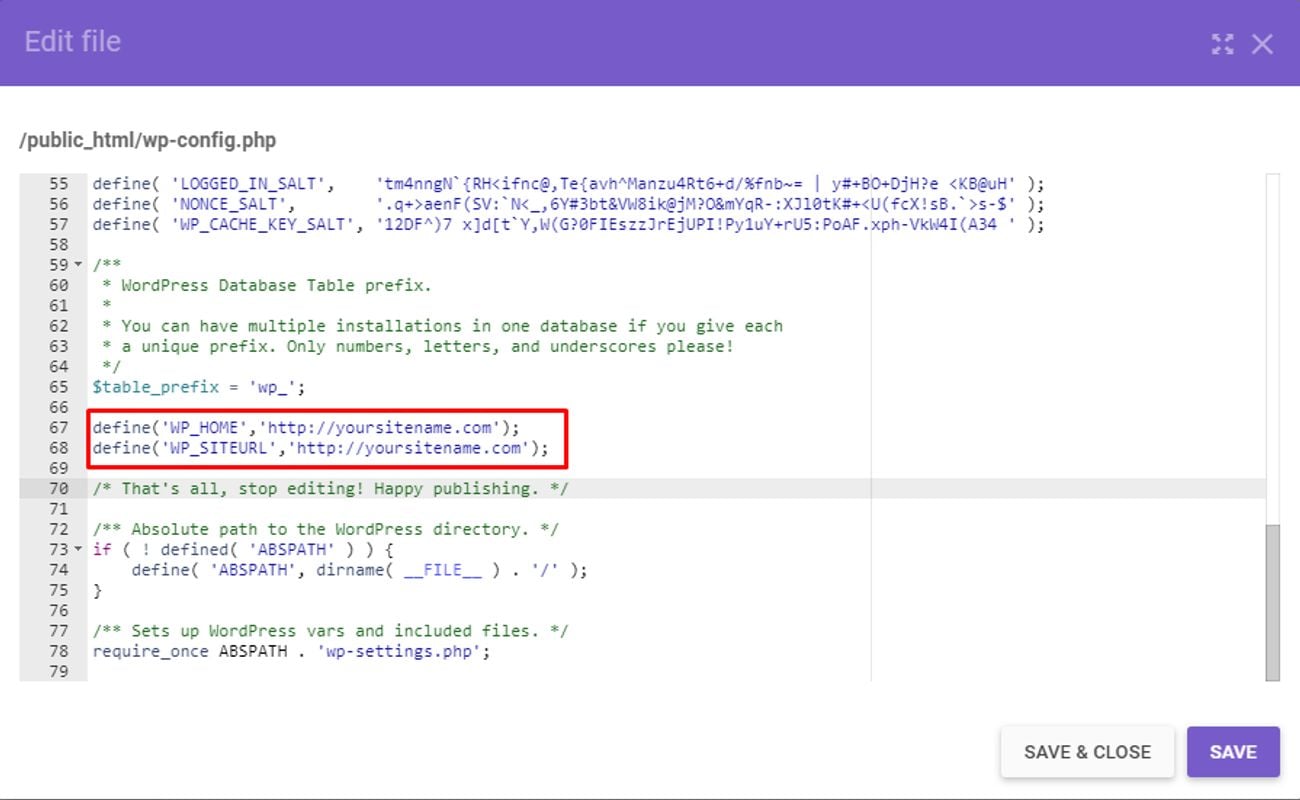Click the SAVE & CLOSE button

1087,751
